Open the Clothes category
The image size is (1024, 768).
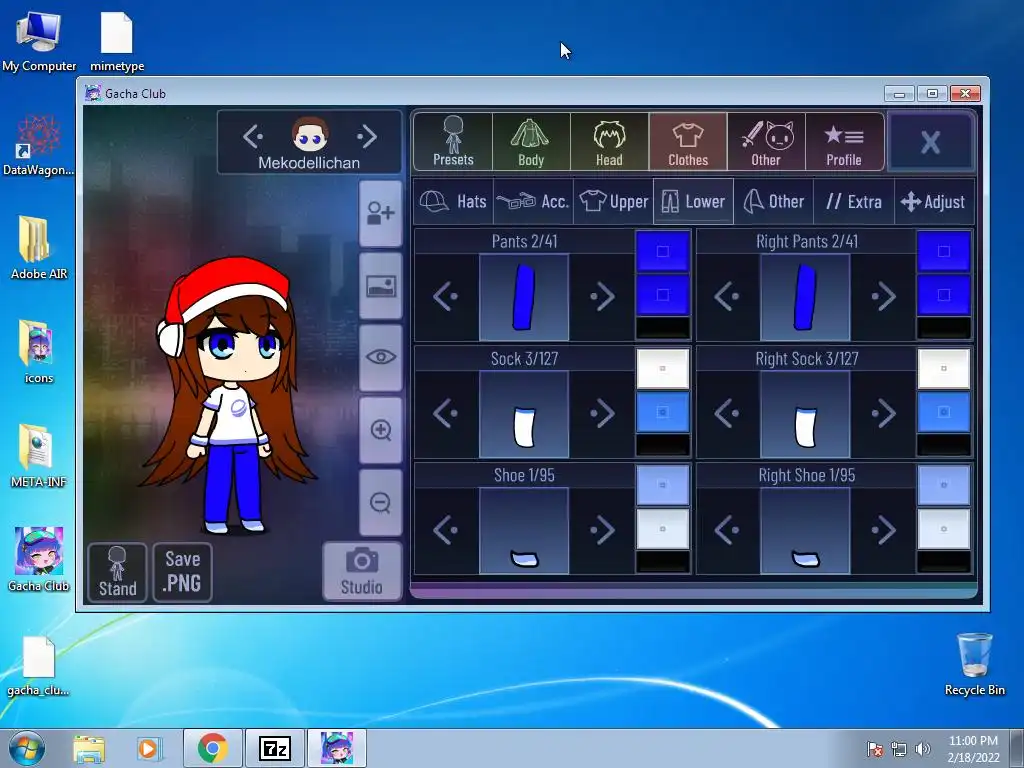click(688, 141)
